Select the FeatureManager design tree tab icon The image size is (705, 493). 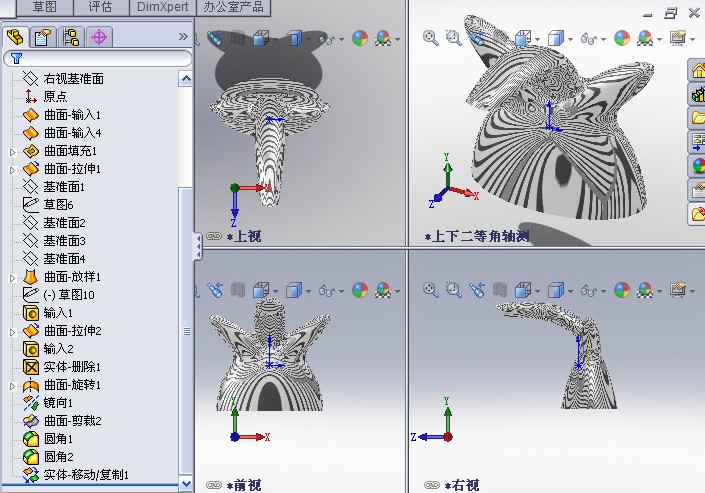click(x=15, y=37)
